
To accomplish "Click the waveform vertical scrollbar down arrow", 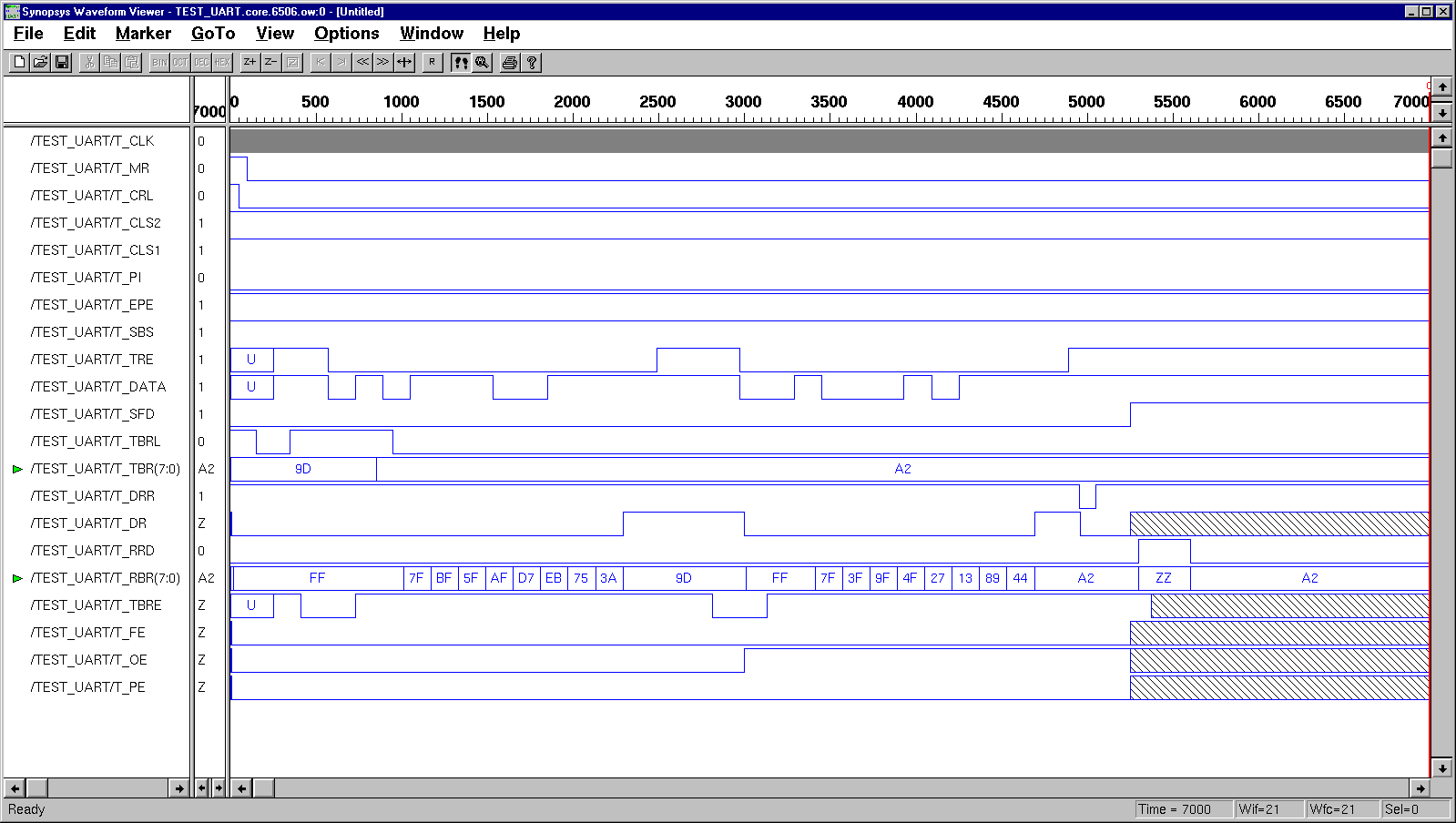I will 1441,767.
